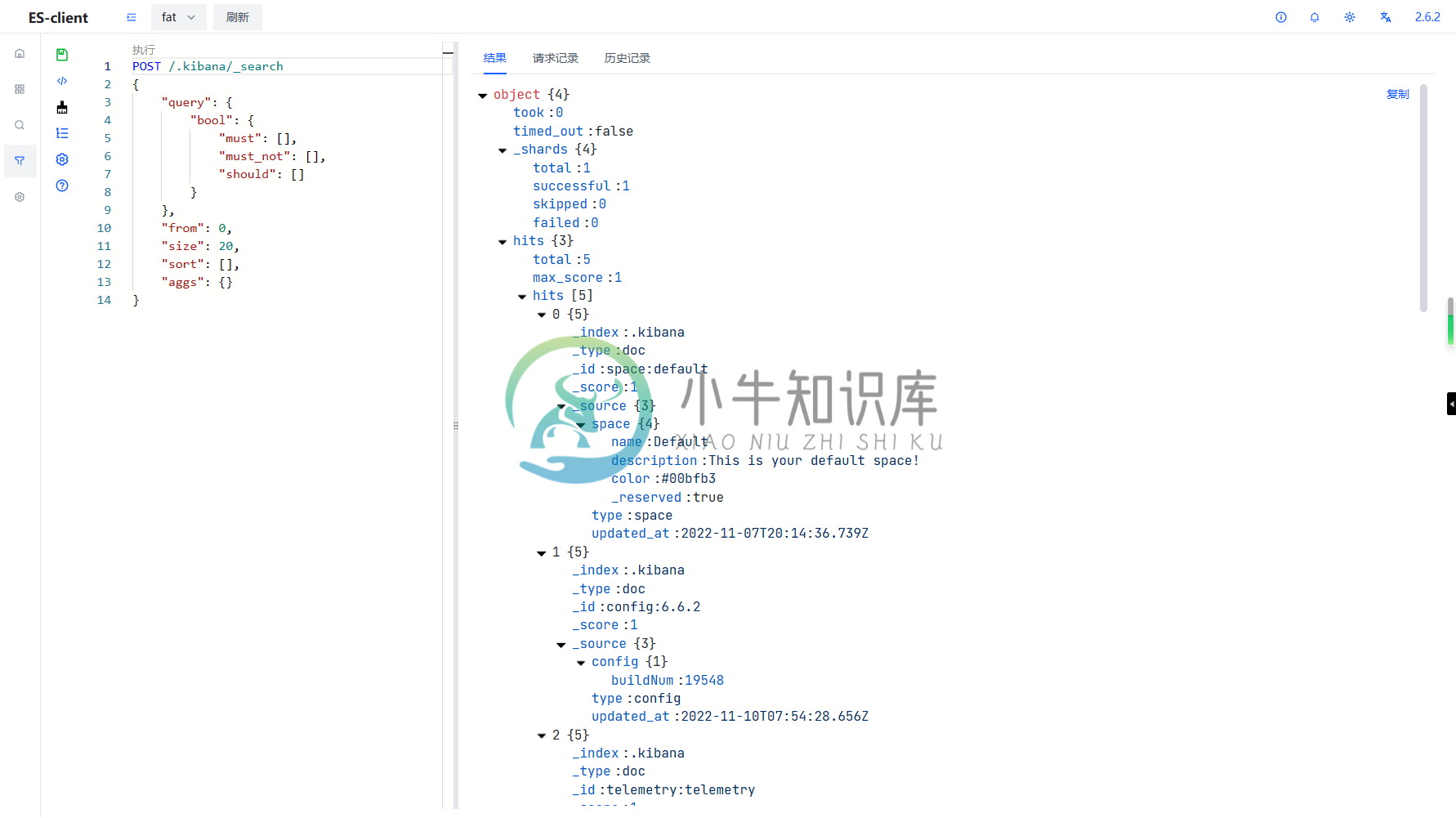Click the 刷新 refresh button
The width and height of the screenshot is (1456, 818).
[238, 17]
